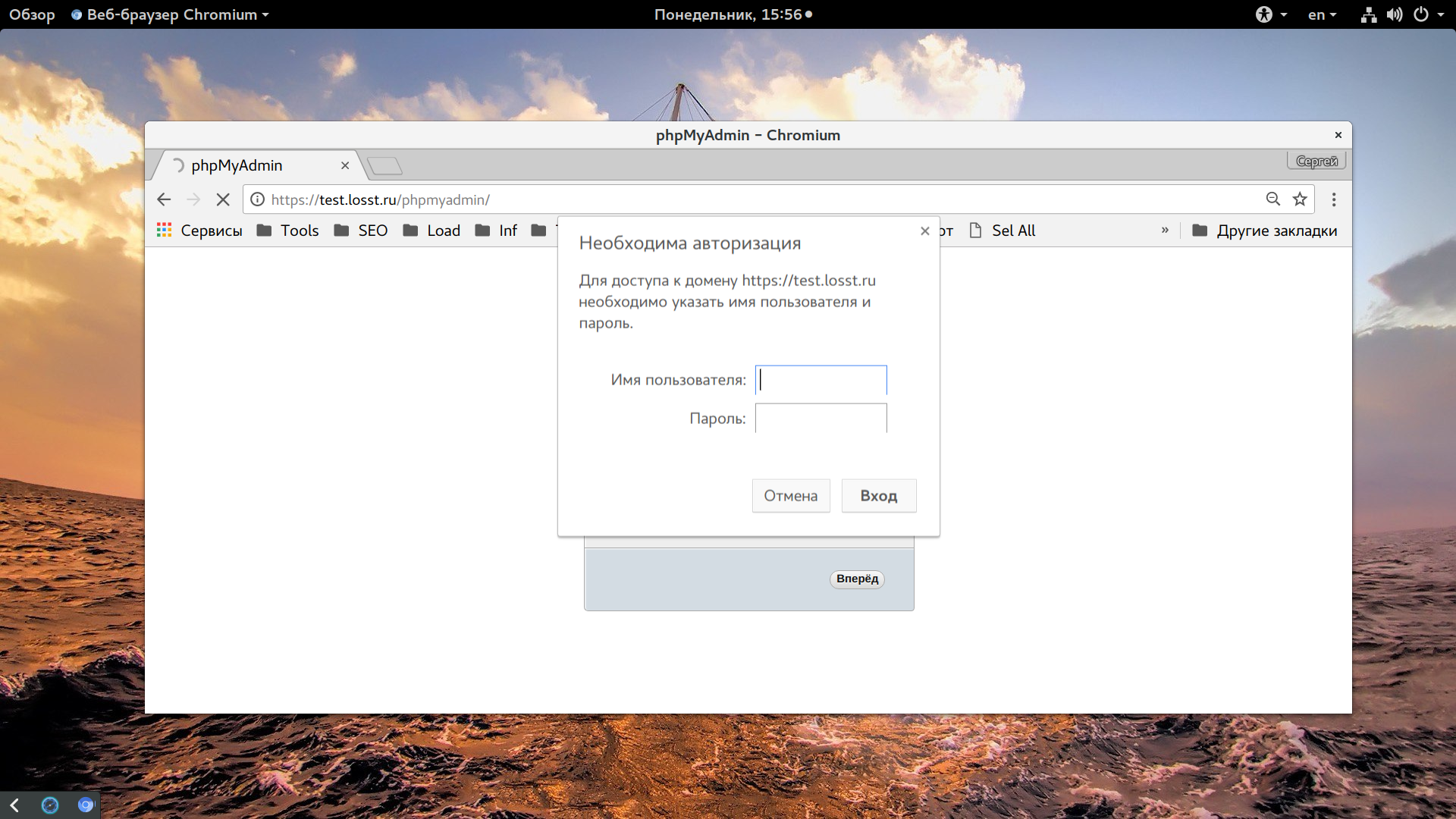Click the Сергей profile button

pyautogui.click(x=1316, y=161)
